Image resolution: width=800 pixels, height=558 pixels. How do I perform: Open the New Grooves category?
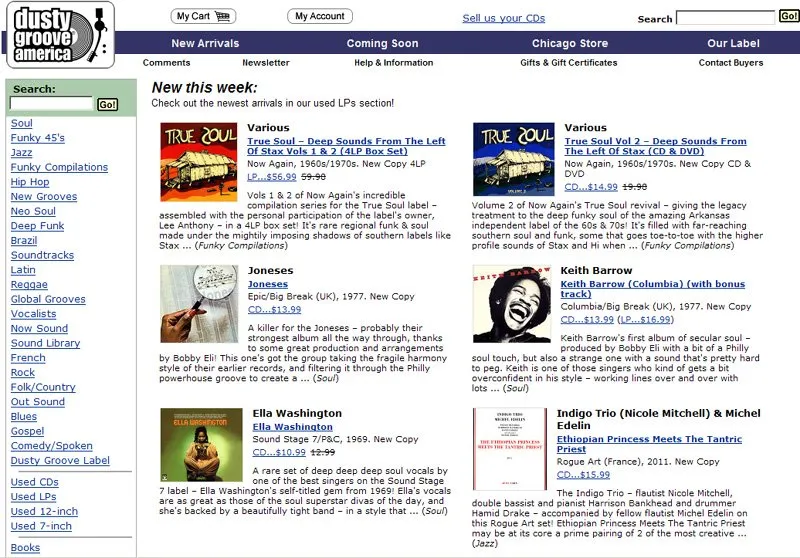[44, 197]
